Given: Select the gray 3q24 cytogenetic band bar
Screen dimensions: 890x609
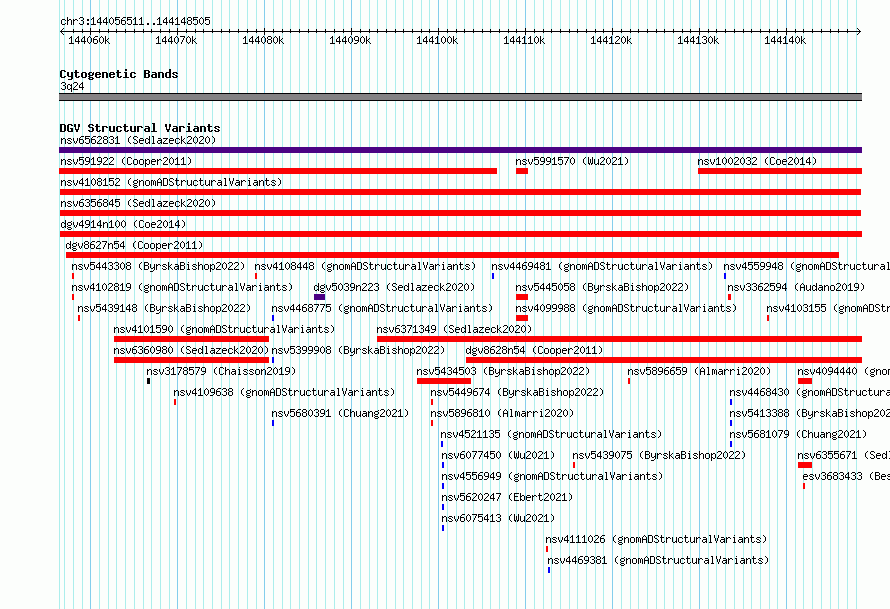Looking at the screenshot, I should (460, 97).
